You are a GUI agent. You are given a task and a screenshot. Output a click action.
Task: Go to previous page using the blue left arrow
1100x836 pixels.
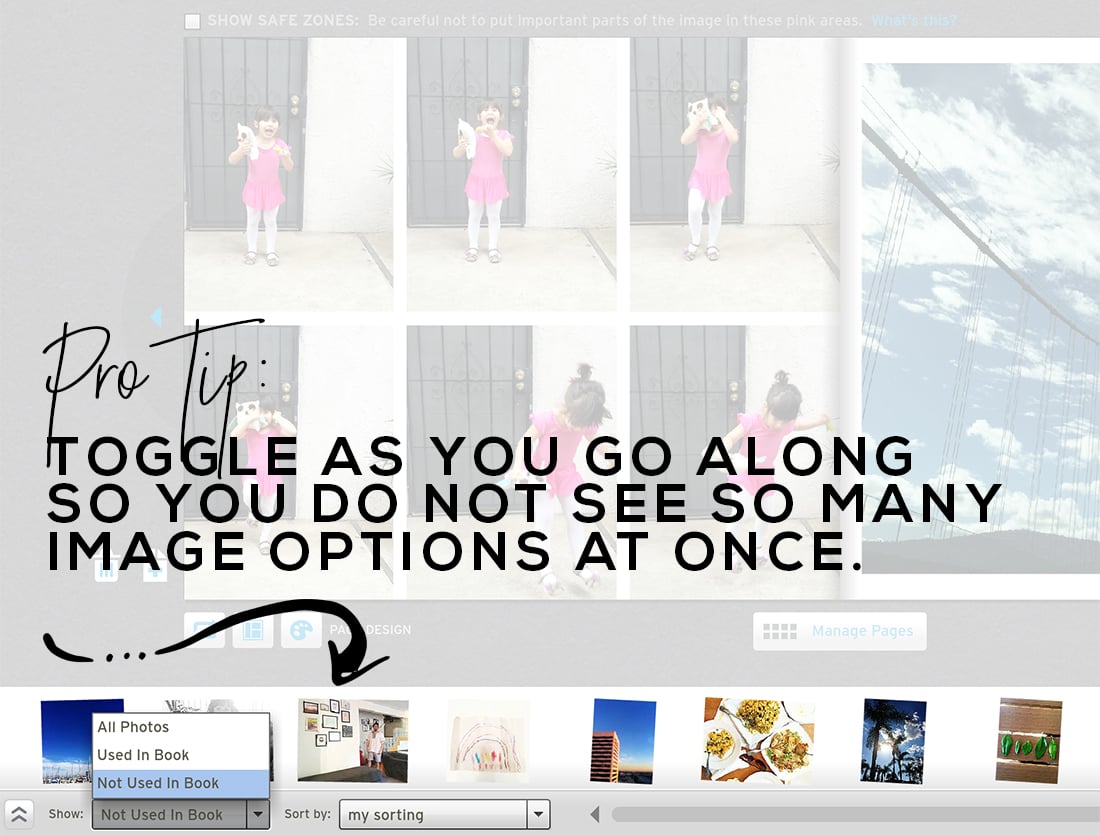click(x=156, y=316)
